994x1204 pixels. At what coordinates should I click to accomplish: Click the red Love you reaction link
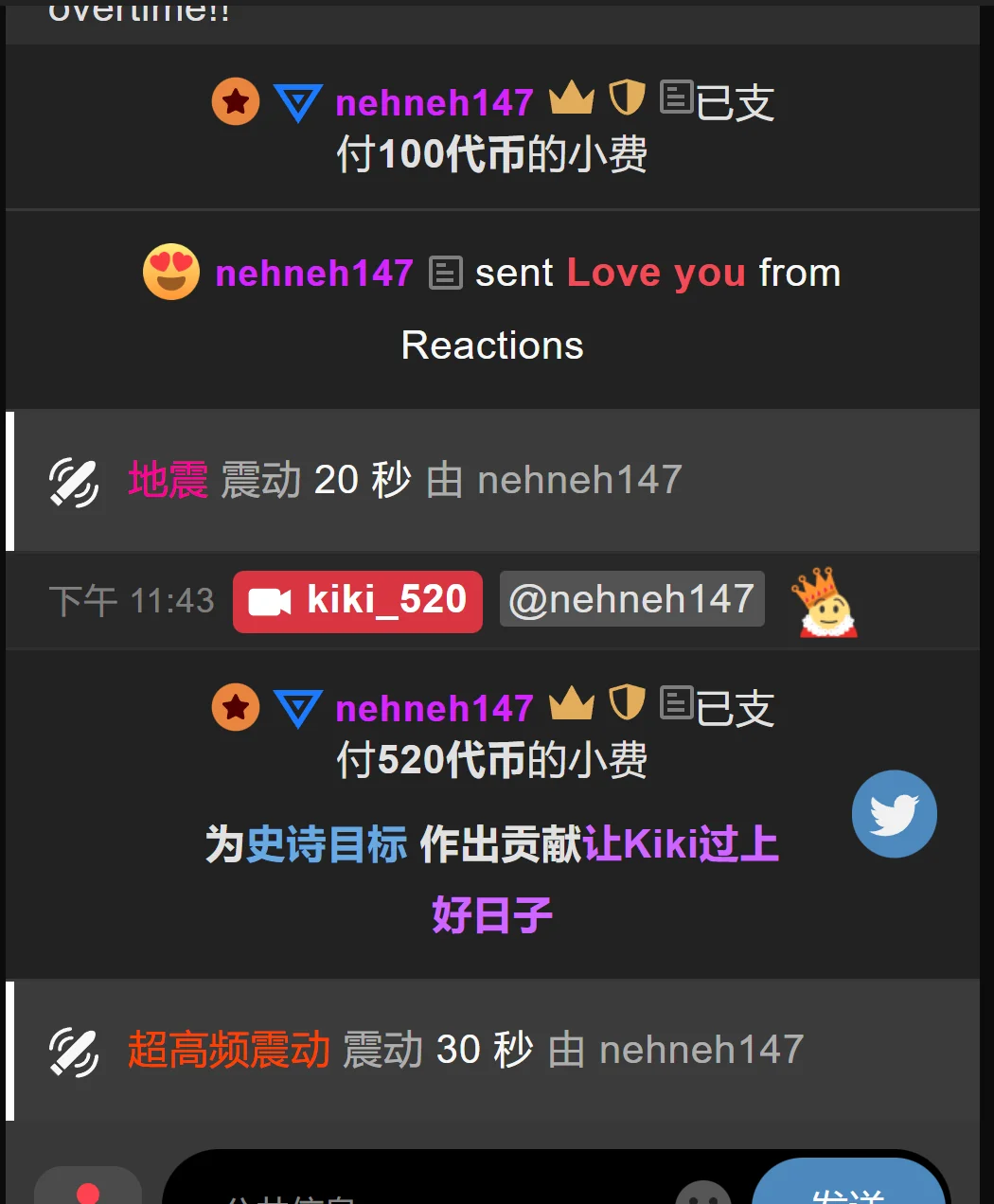tap(656, 273)
